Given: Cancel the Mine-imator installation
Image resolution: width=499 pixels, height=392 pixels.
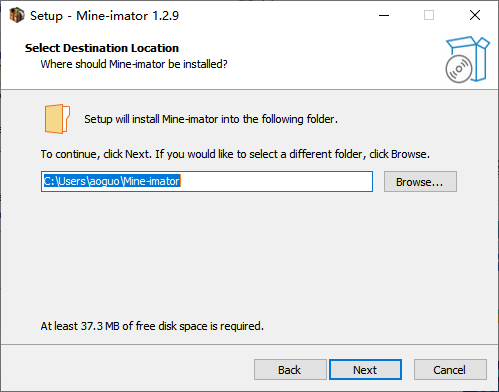Looking at the screenshot, I should 450,370.
